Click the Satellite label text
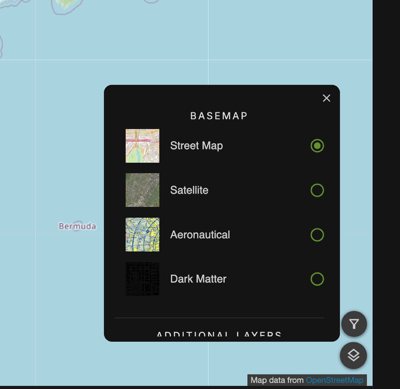The height and width of the screenshot is (389, 400). coord(189,190)
